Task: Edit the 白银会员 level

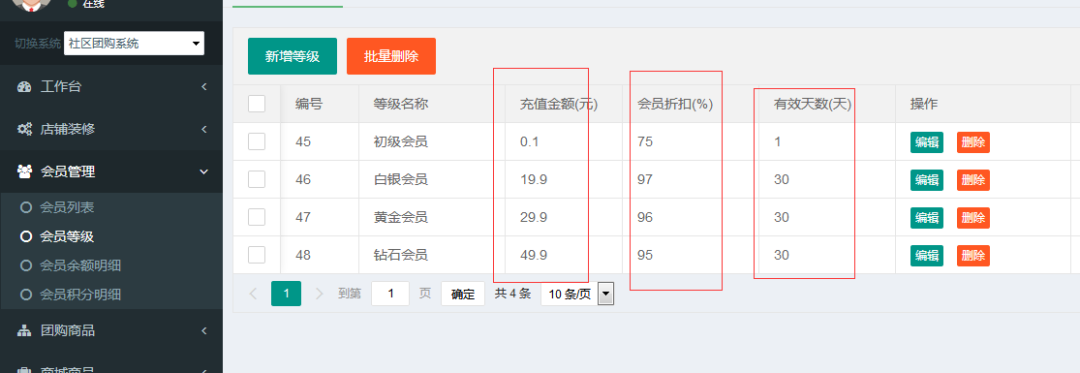Action: 926,180
